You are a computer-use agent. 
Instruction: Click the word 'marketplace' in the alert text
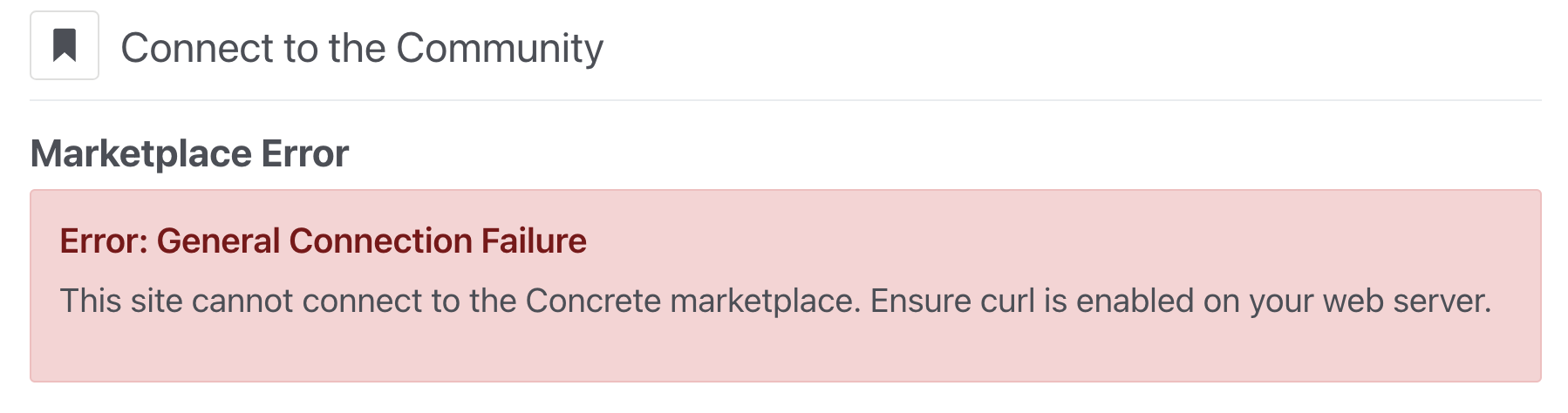click(x=766, y=301)
